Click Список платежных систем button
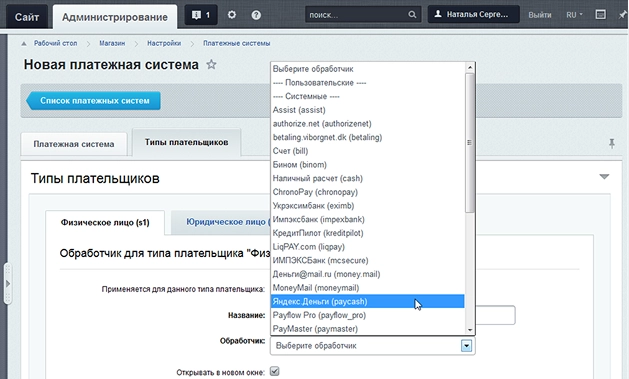629x379 pixels. (x=93, y=101)
